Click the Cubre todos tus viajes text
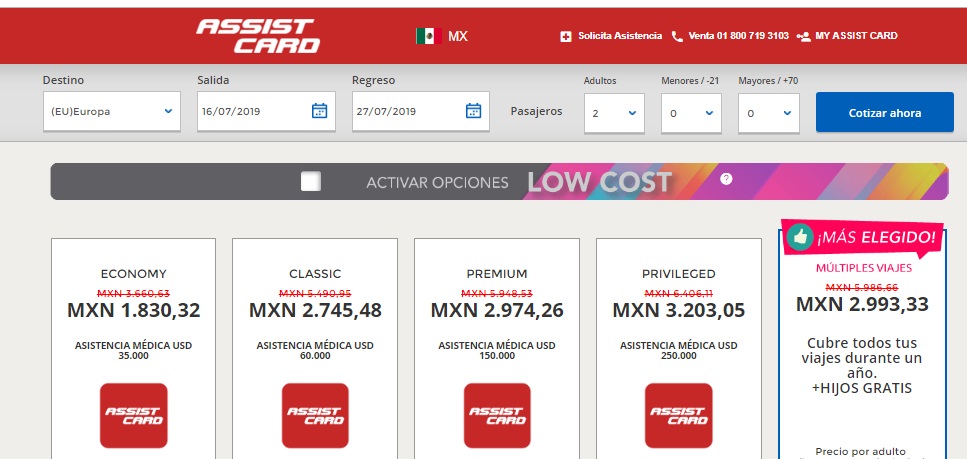The height and width of the screenshot is (459, 967). click(x=862, y=358)
